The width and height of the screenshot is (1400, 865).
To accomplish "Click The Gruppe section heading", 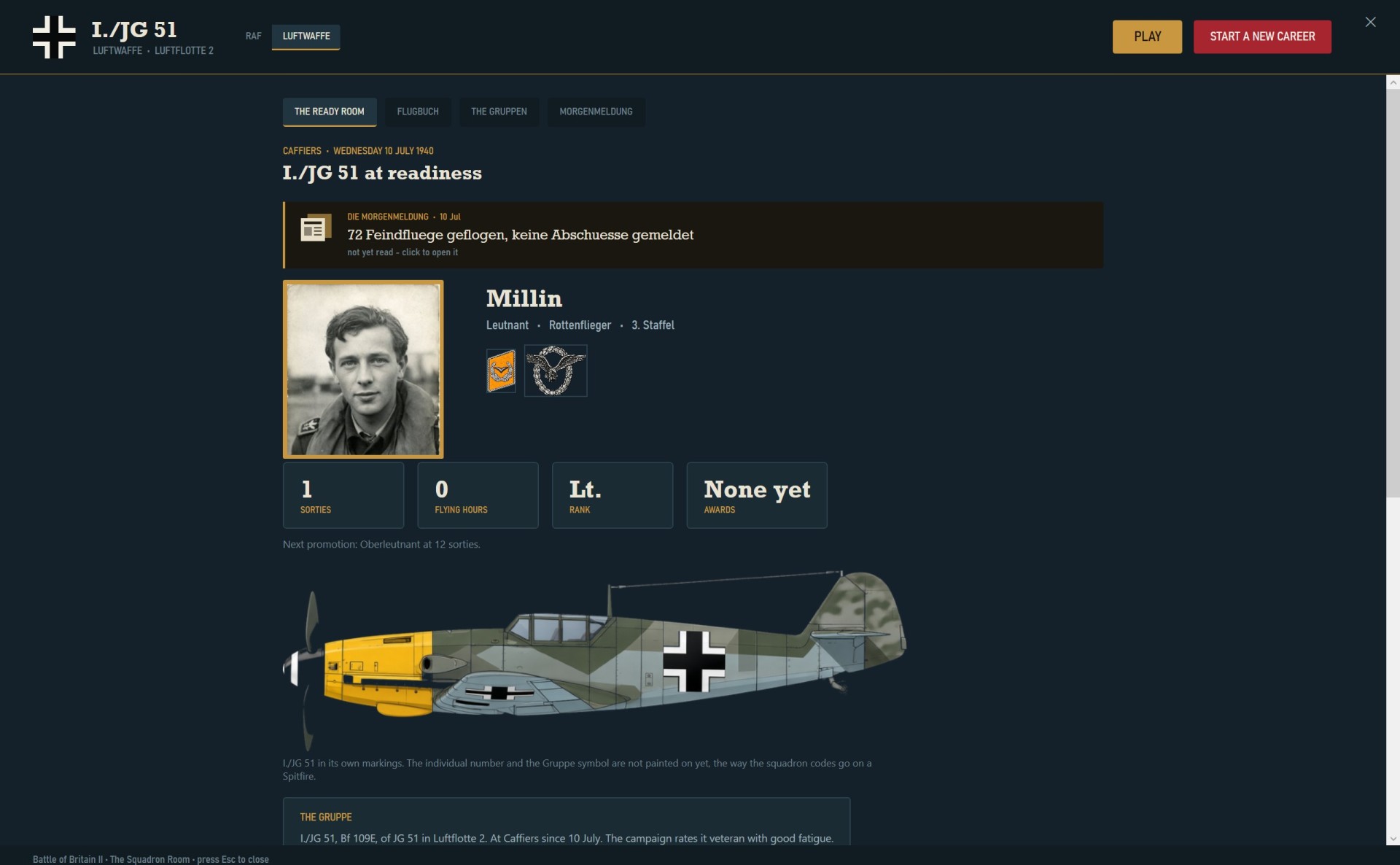I will [326, 817].
